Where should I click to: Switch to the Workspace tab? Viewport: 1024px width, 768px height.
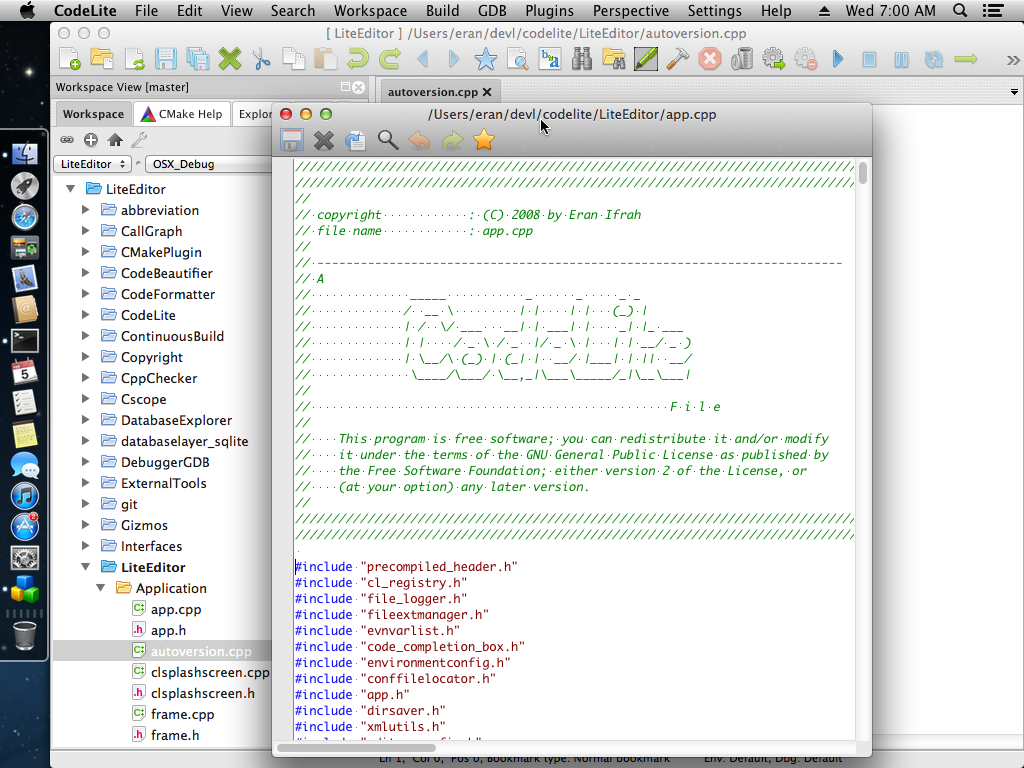[93, 114]
